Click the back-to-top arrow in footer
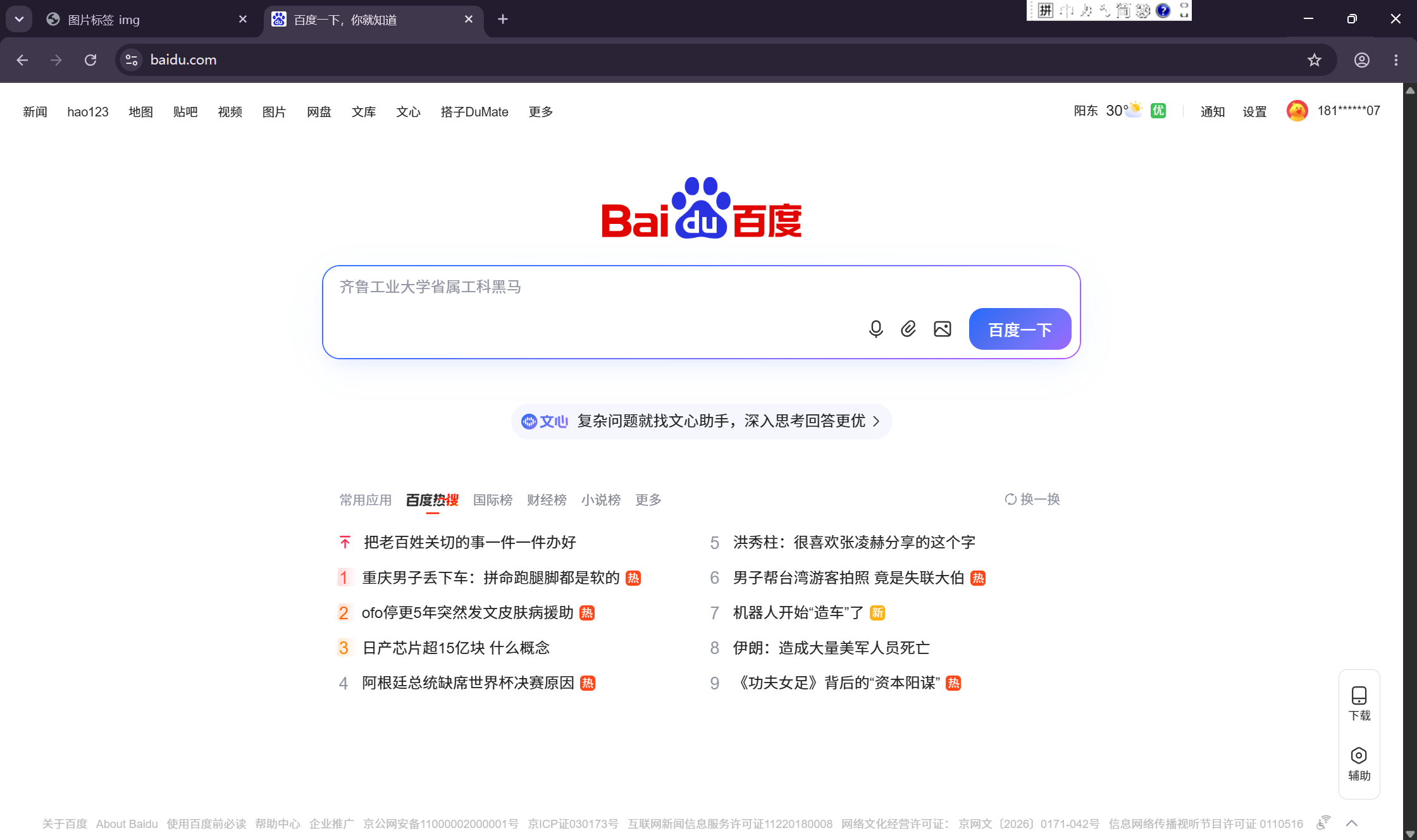 (1352, 823)
